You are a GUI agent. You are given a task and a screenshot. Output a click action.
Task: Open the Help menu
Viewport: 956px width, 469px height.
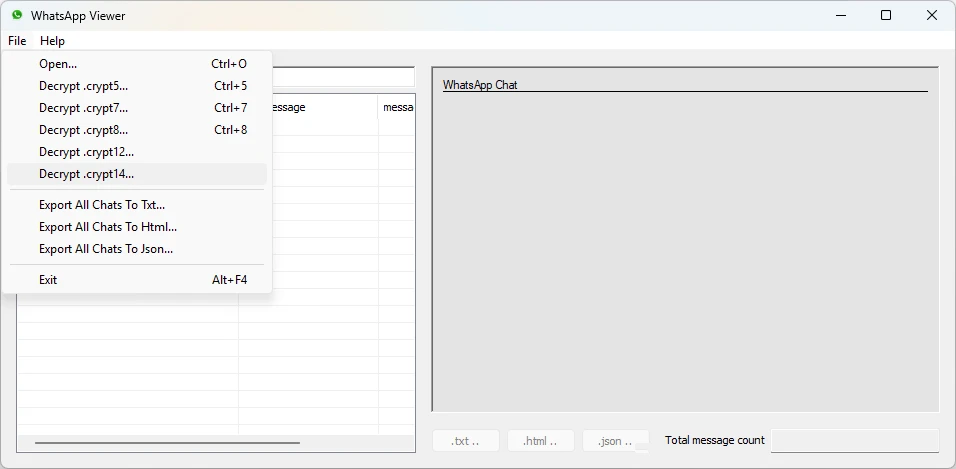point(52,41)
